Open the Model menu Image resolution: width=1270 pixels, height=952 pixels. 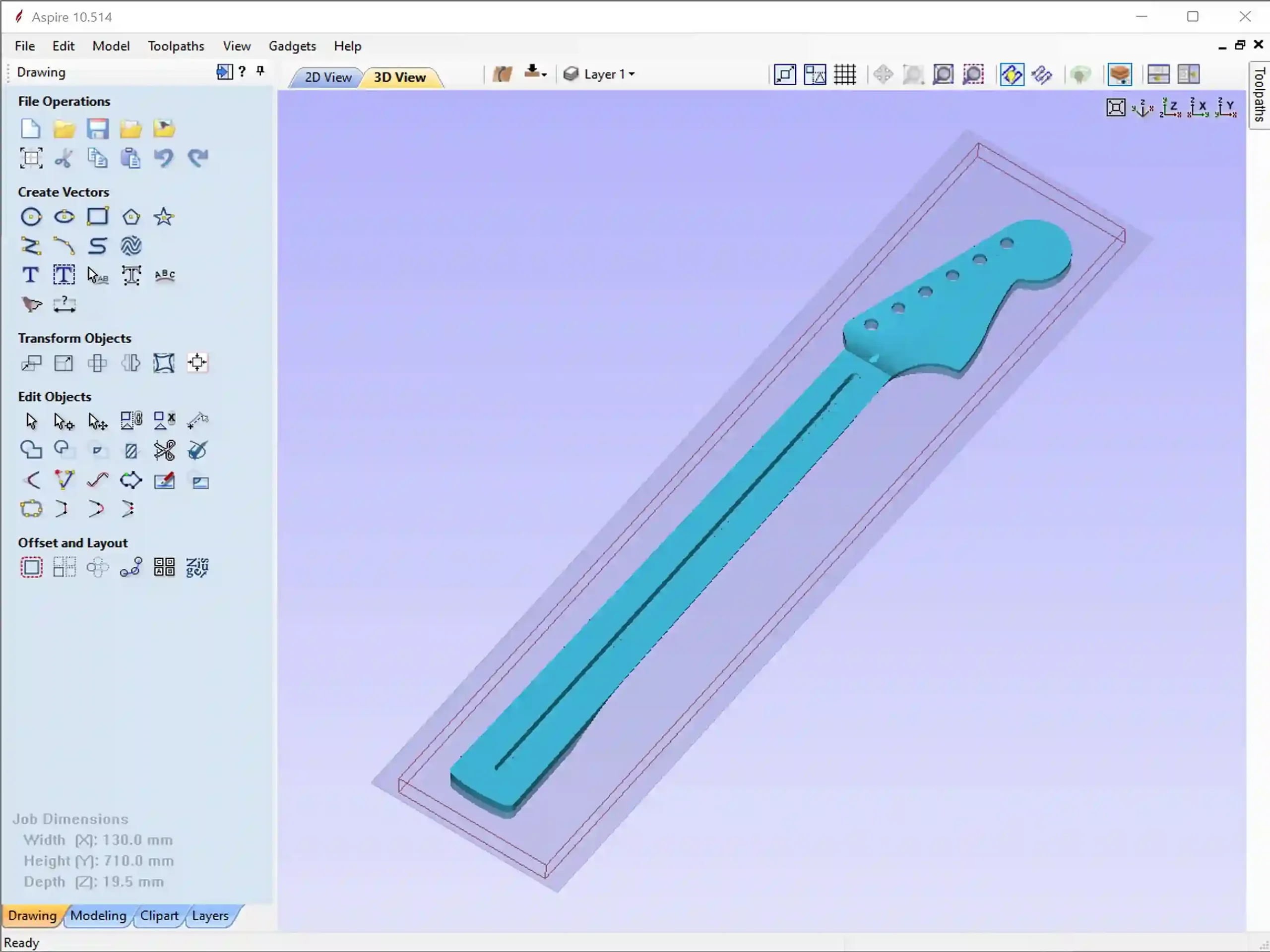point(111,46)
